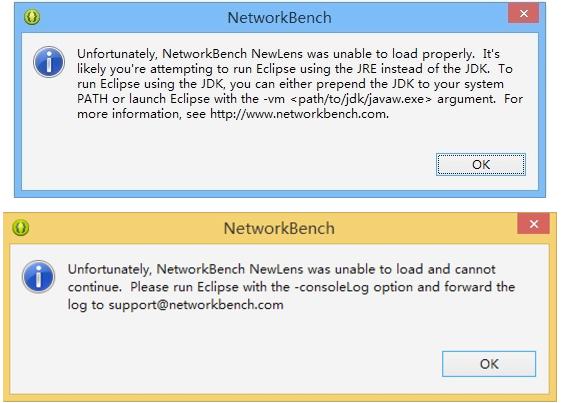Confirm OK in the consoleLog dialog

tap(489, 364)
